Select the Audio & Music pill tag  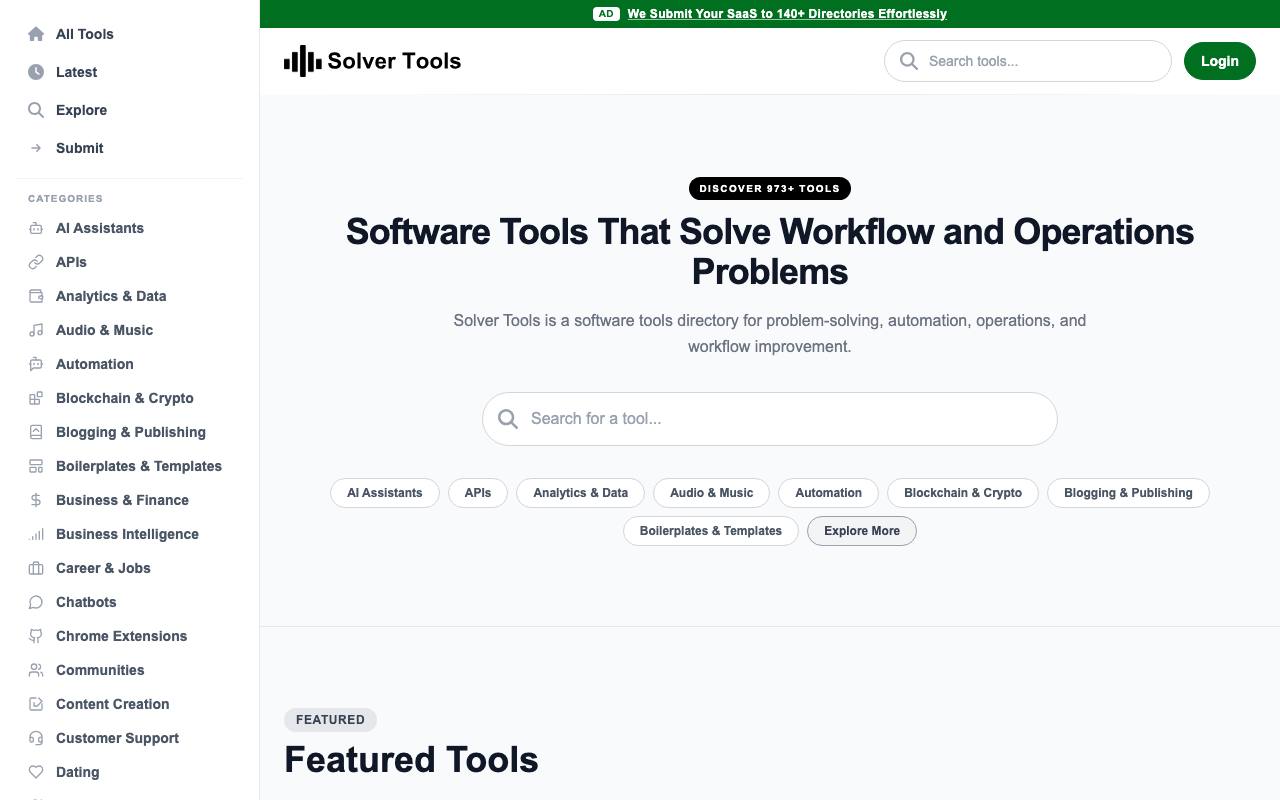point(712,493)
